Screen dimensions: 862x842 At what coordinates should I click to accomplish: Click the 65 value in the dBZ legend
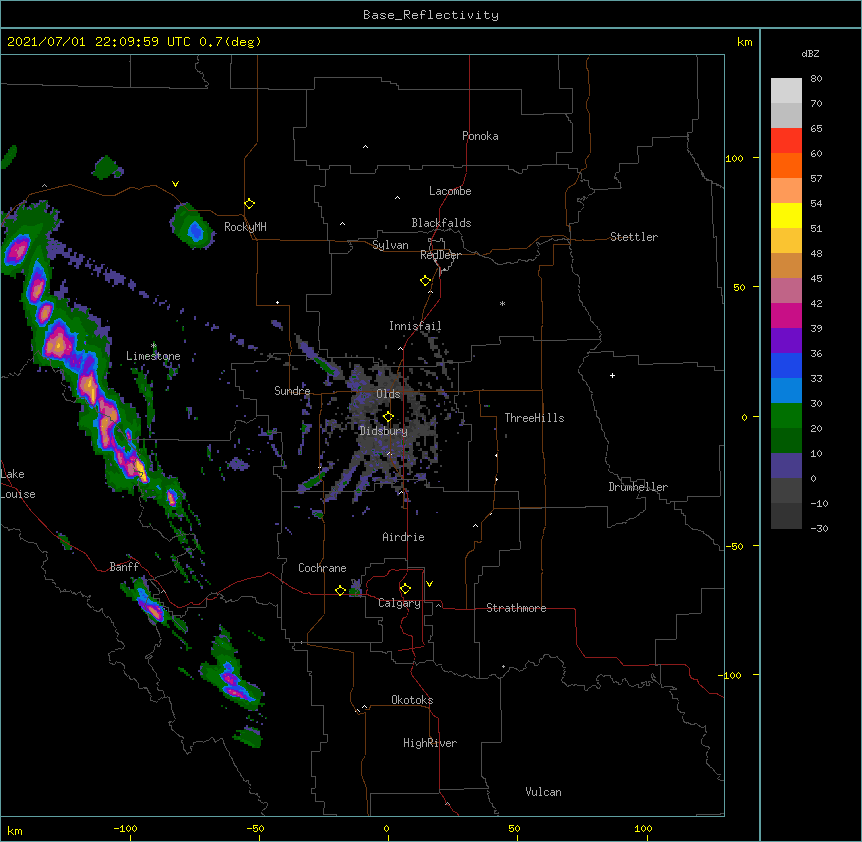(816, 129)
